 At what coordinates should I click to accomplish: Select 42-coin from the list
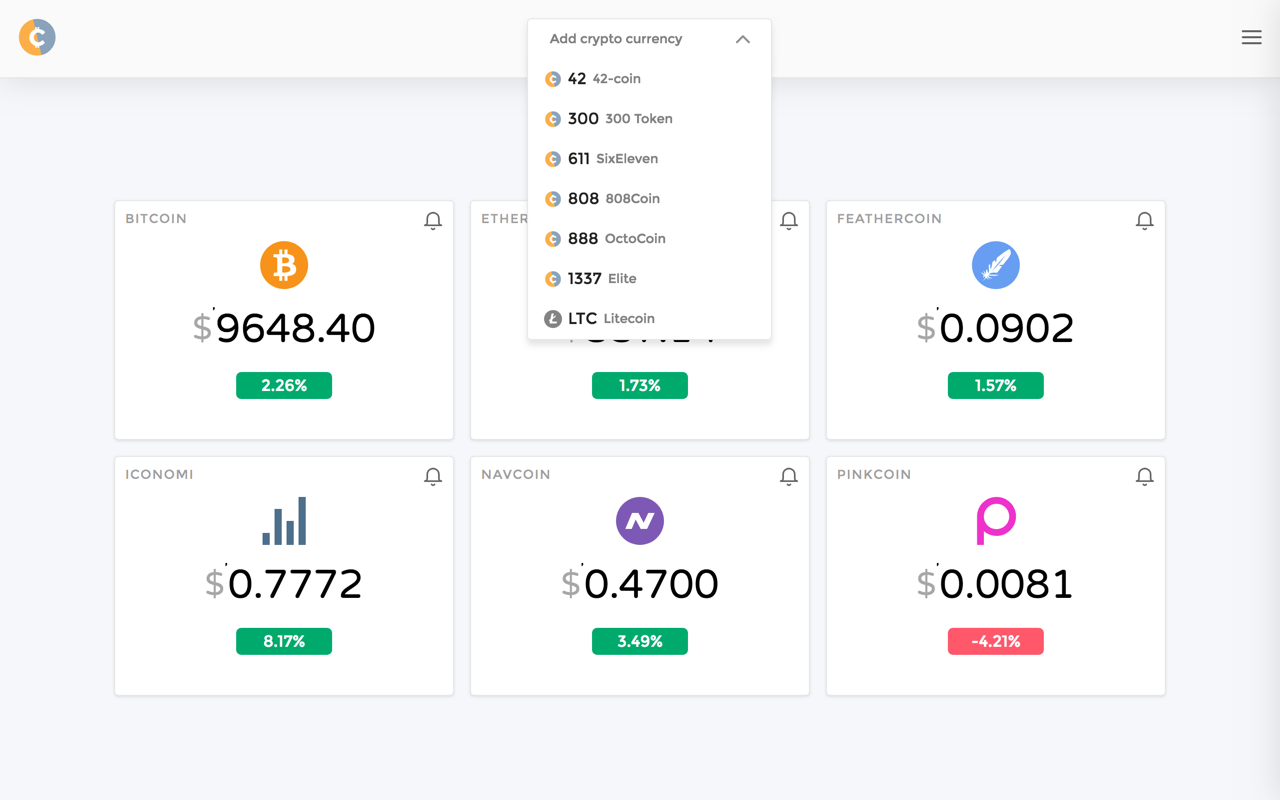point(649,79)
